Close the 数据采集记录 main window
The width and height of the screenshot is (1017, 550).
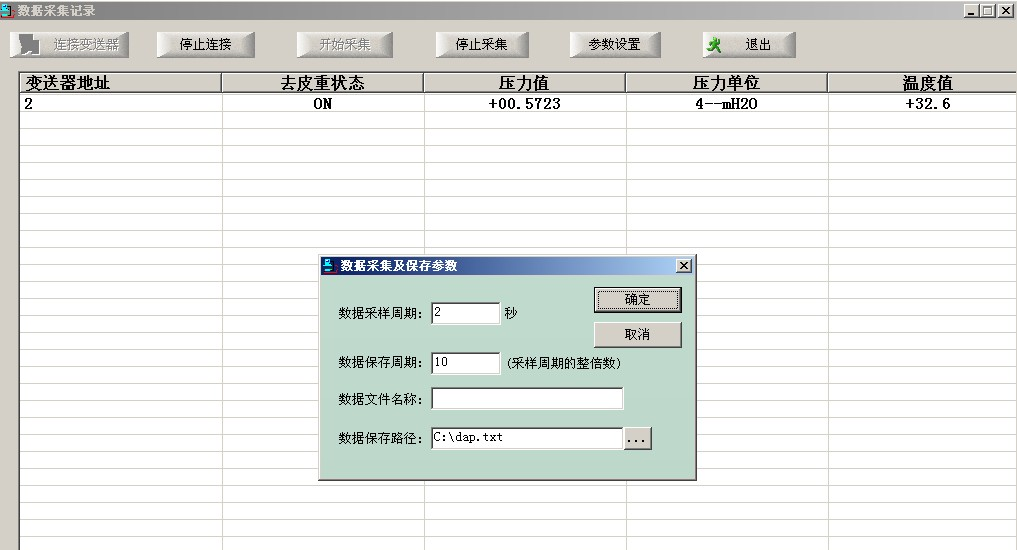point(1005,10)
